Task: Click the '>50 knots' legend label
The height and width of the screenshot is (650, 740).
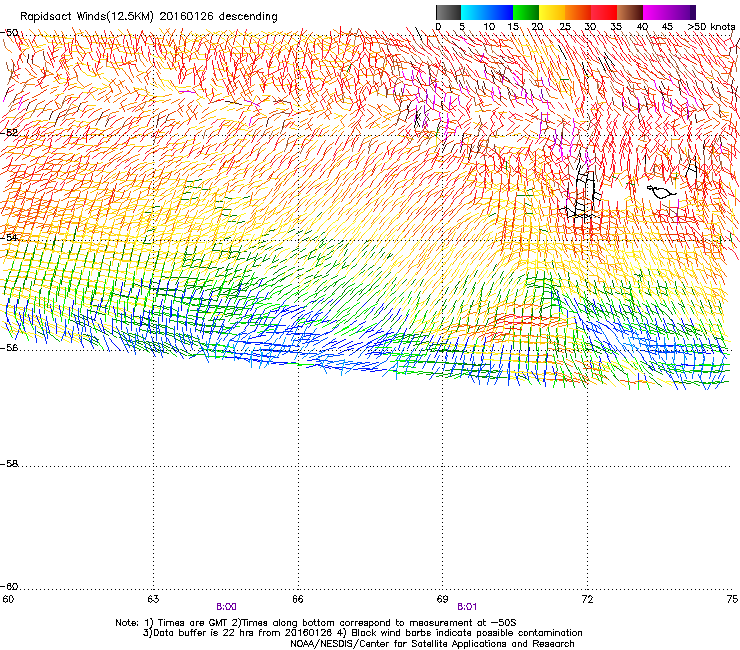Action: pos(711,27)
